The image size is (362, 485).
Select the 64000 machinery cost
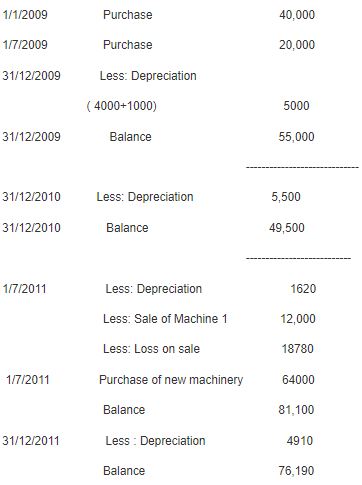[298, 379]
